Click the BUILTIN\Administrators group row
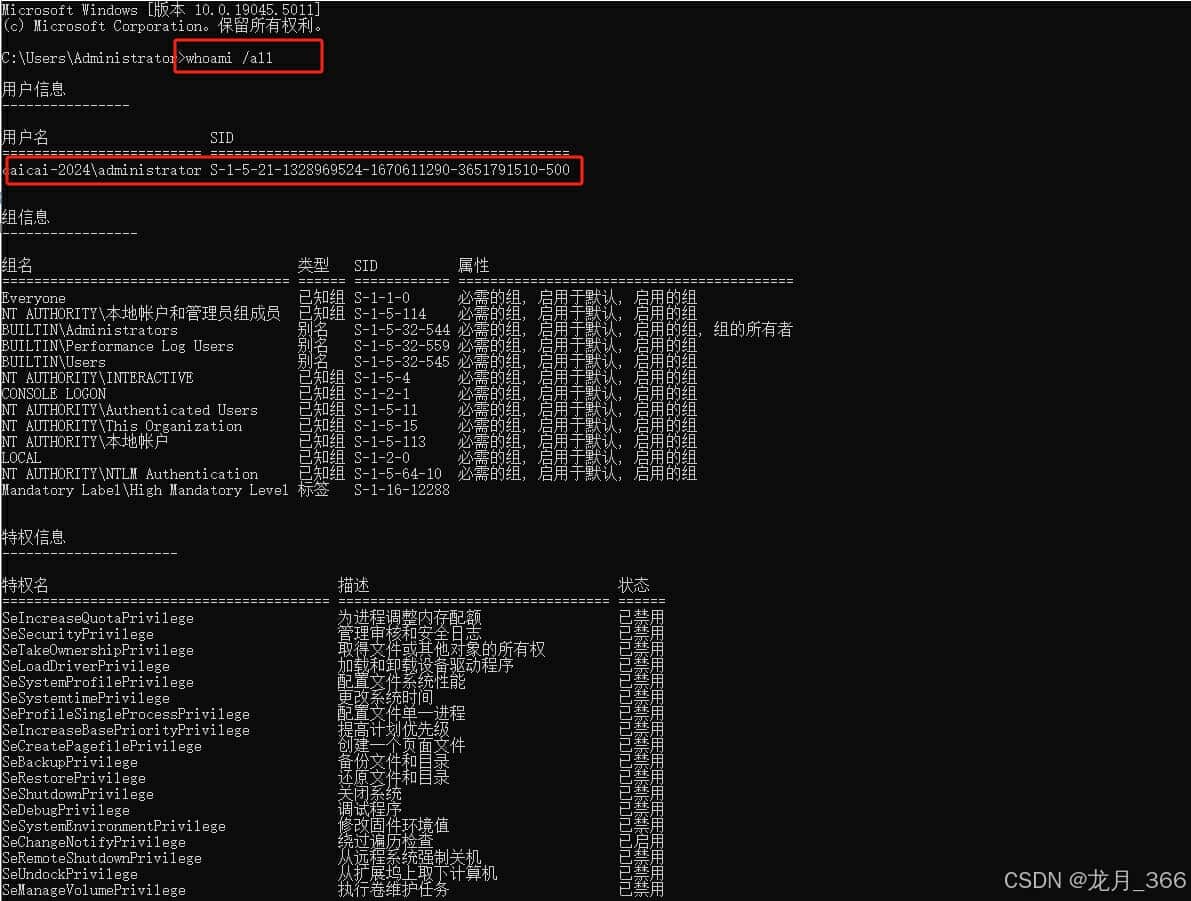Viewport: 1191px width, 901px height. (x=397, y=330)
